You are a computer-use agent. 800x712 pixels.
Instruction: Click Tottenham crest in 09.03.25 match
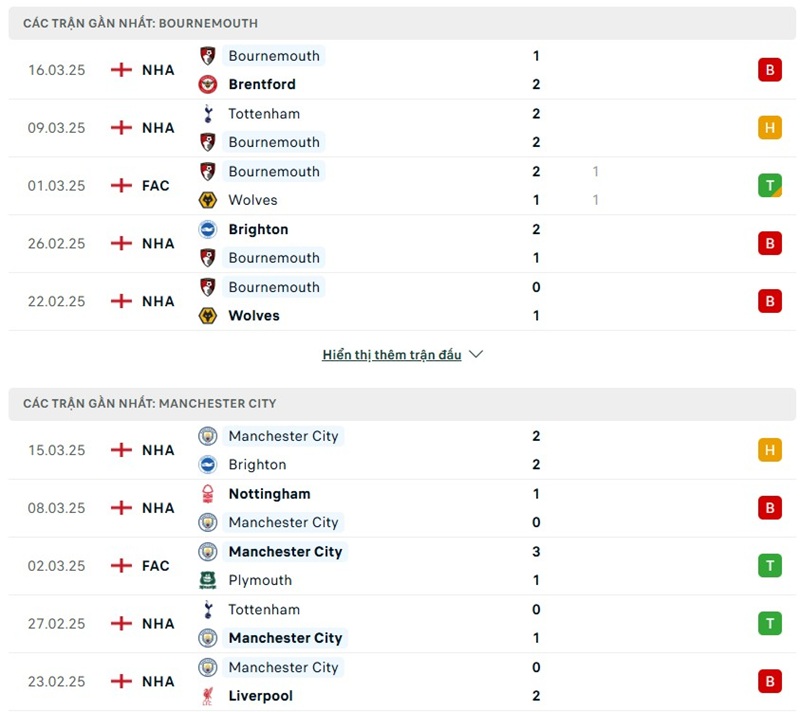point(208,113)
